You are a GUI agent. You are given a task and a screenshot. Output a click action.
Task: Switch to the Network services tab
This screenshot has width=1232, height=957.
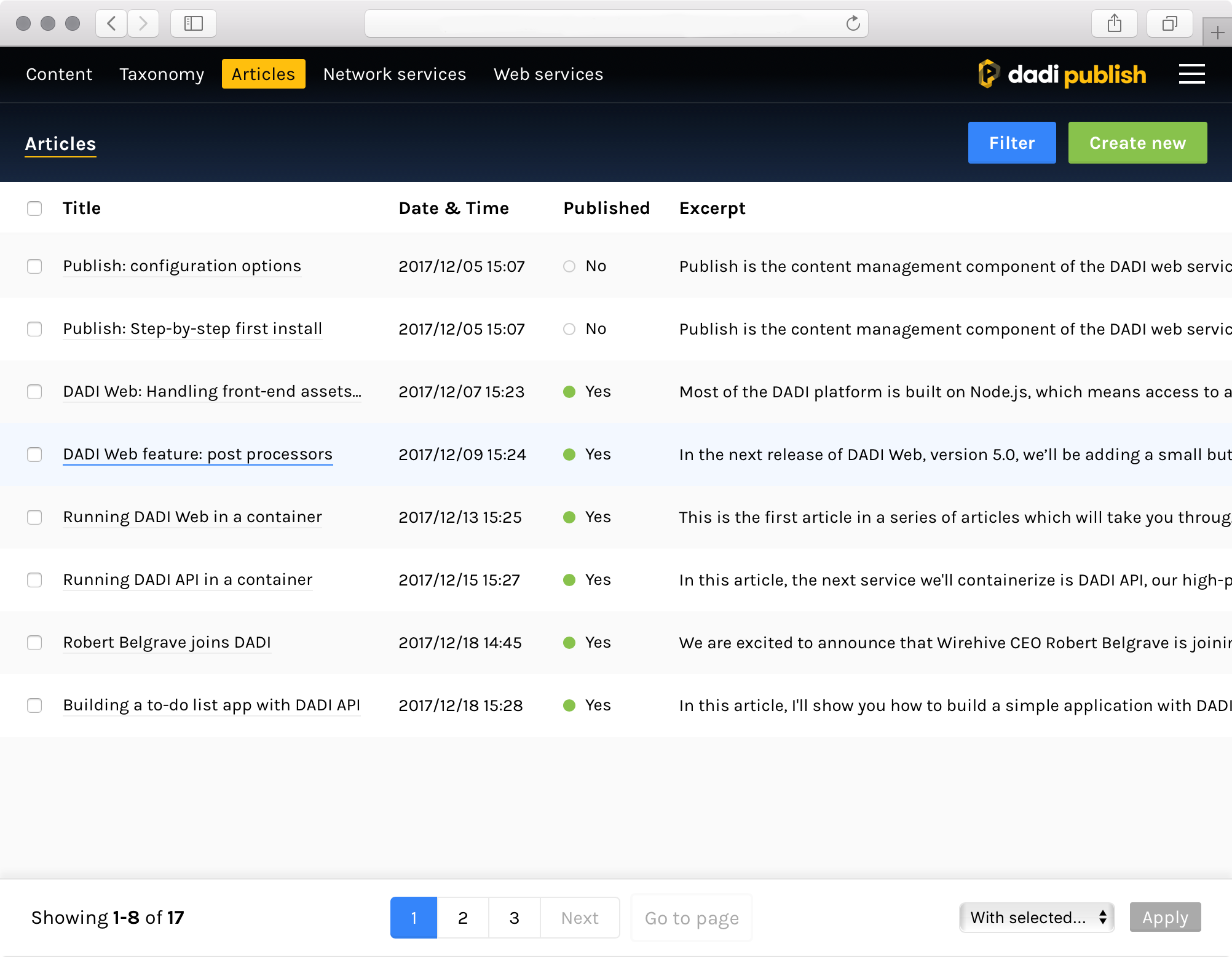(395, 74)
